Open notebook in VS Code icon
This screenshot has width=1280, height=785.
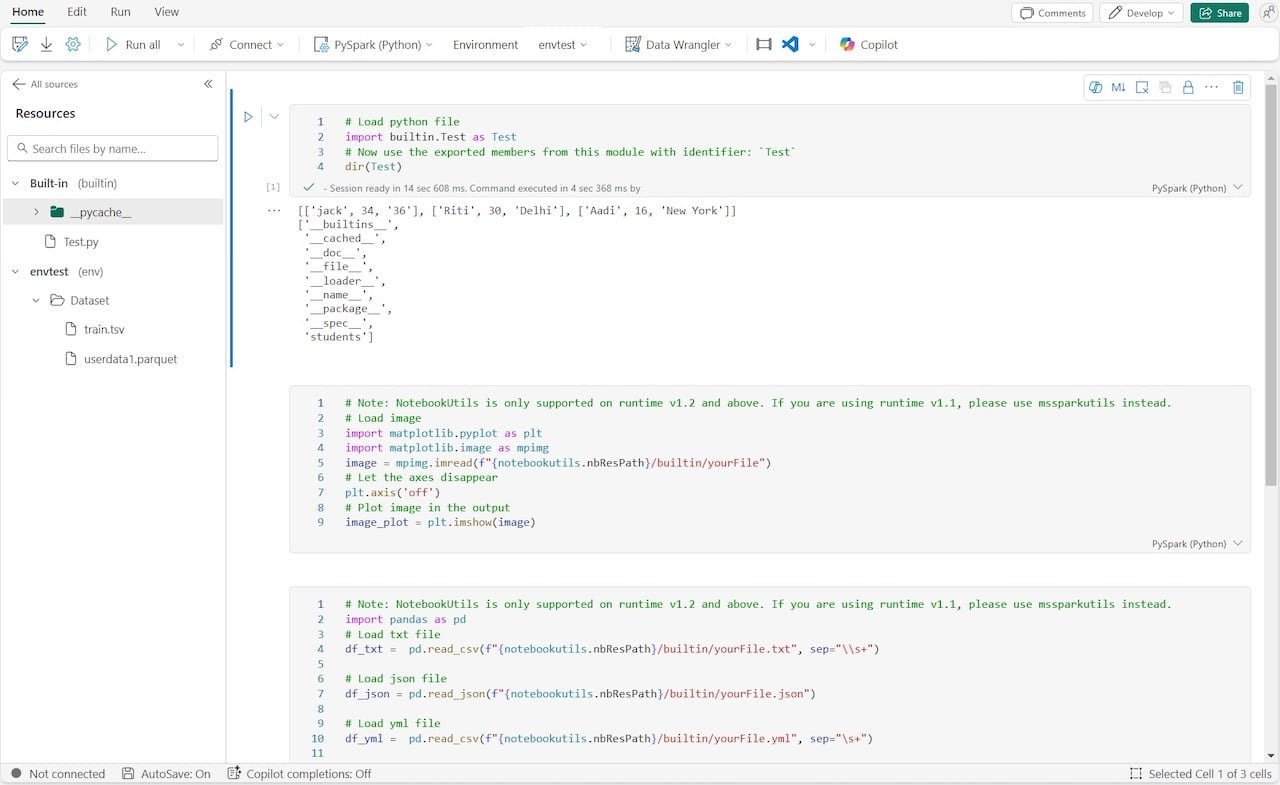(790, 44)
